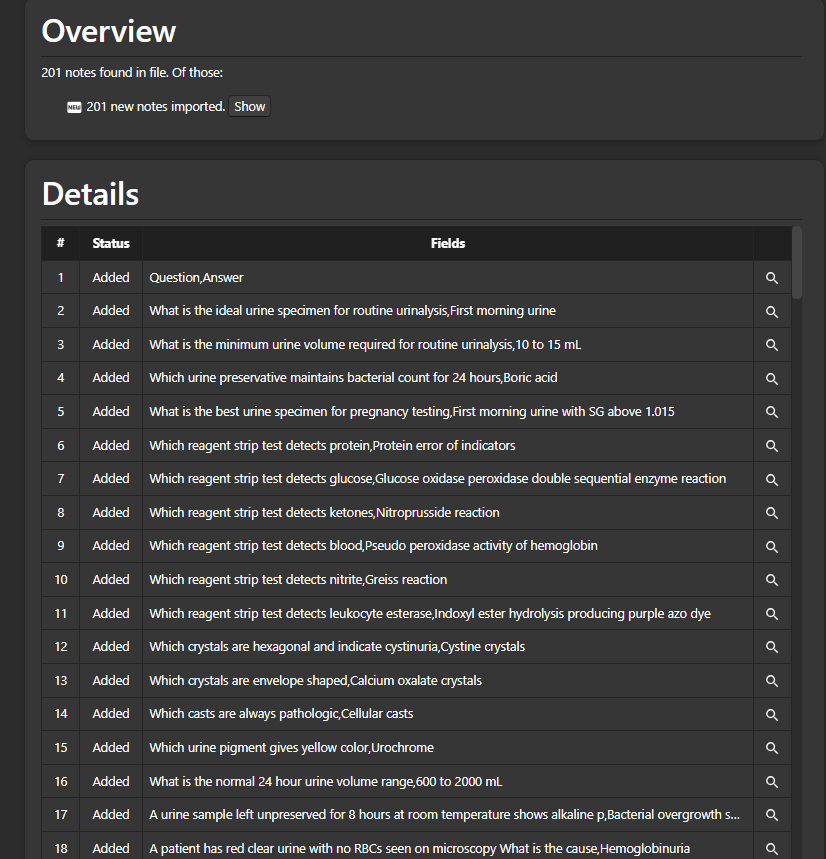The width and height of the screenshot is (826, 859).
Task: Select the glucose oxidase peroxidase row text
Action: tap(437, 479)
